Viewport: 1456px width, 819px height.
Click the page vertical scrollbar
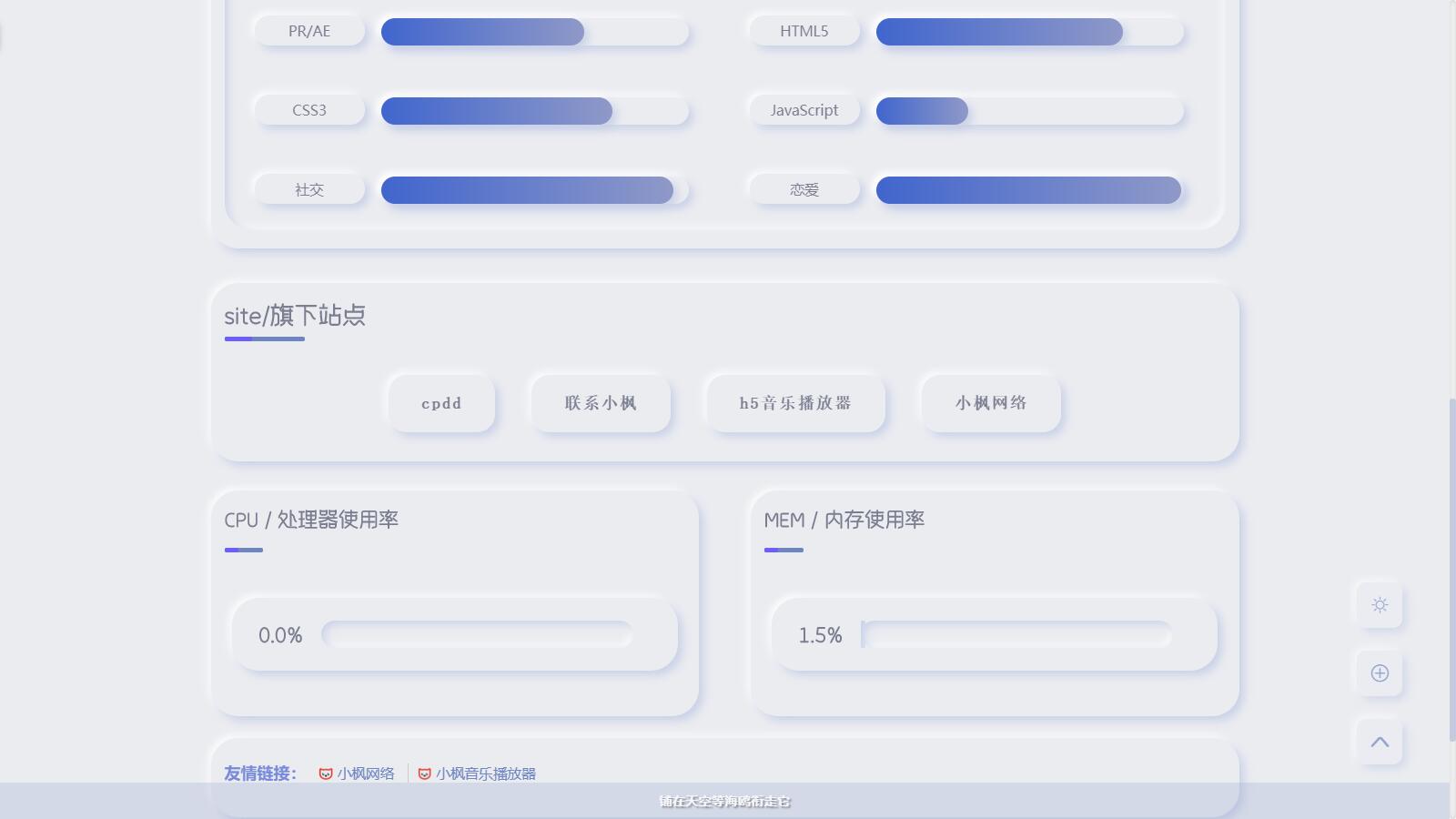click(1451, 569)
